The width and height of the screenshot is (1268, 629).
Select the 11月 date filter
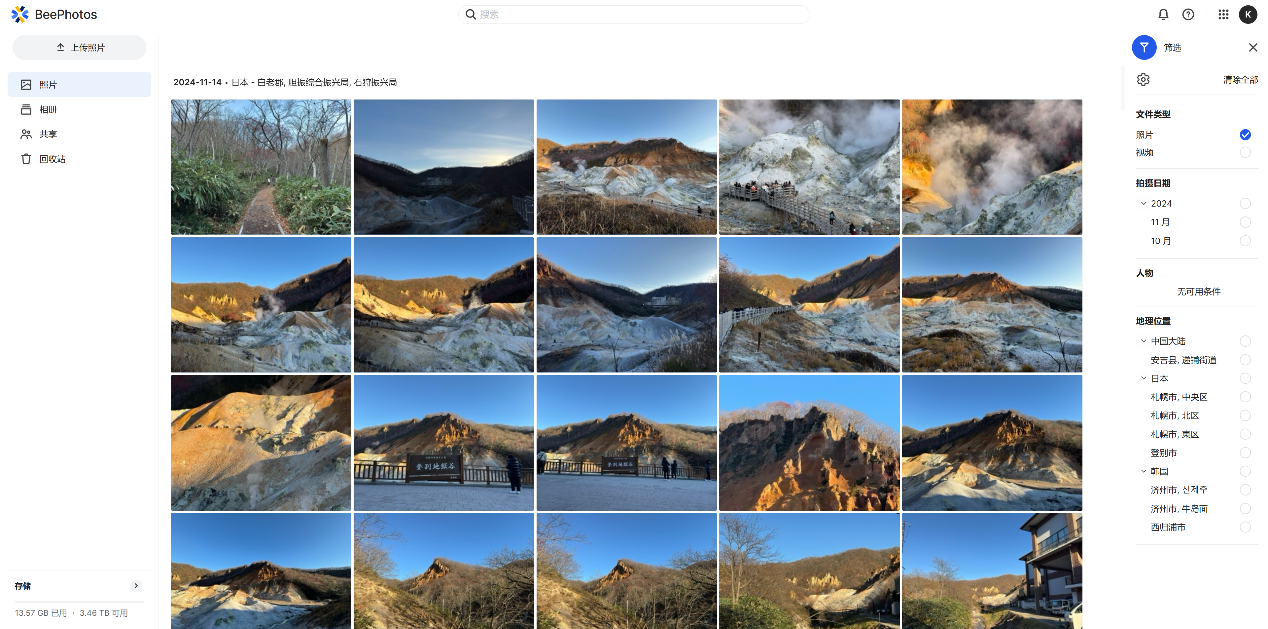click(x=1245, y=222)
